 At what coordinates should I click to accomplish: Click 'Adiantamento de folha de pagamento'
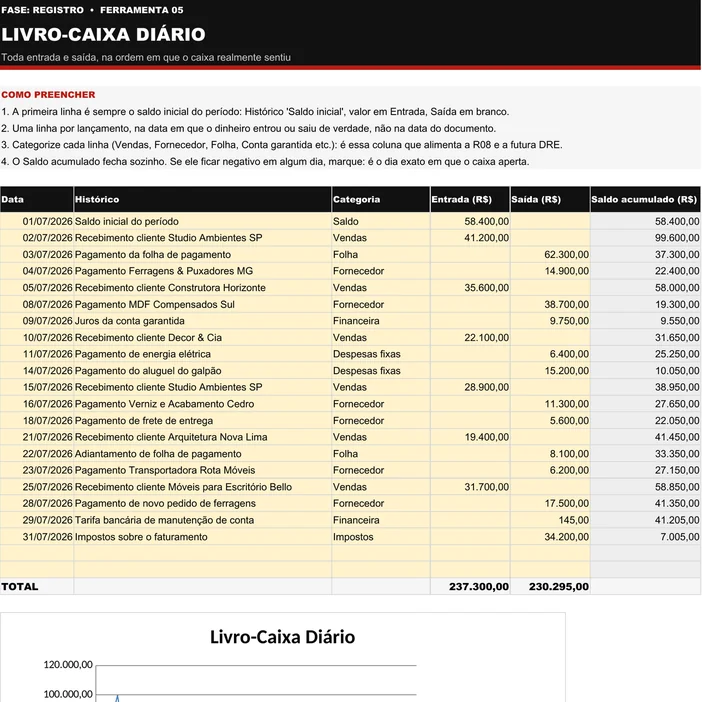point(202,454)
